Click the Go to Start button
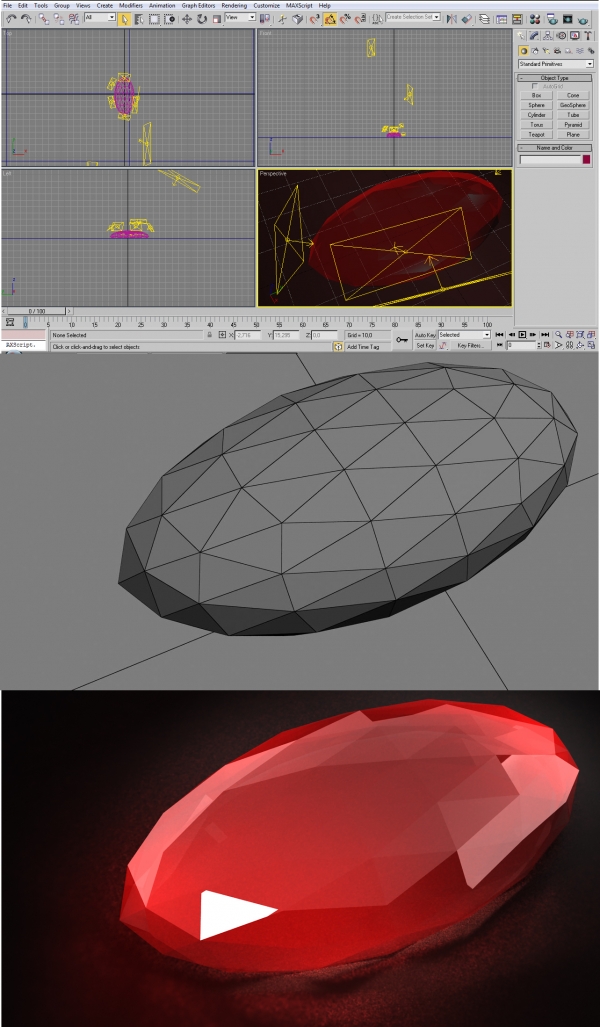This screenshot has width=600, height=1027. pos(499,335)
